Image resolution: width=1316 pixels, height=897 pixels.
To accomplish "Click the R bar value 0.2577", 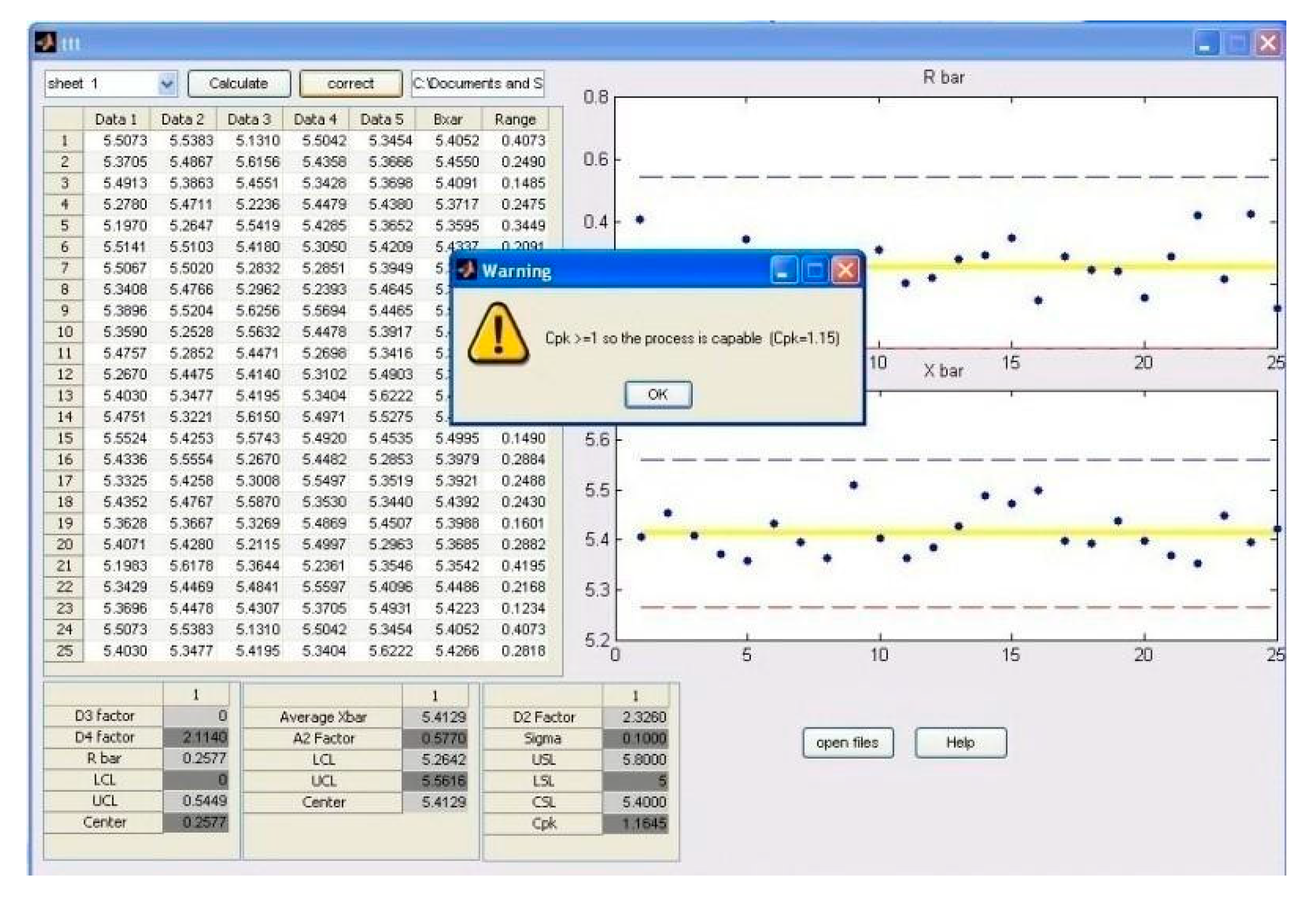I will [x=197, y=758].
